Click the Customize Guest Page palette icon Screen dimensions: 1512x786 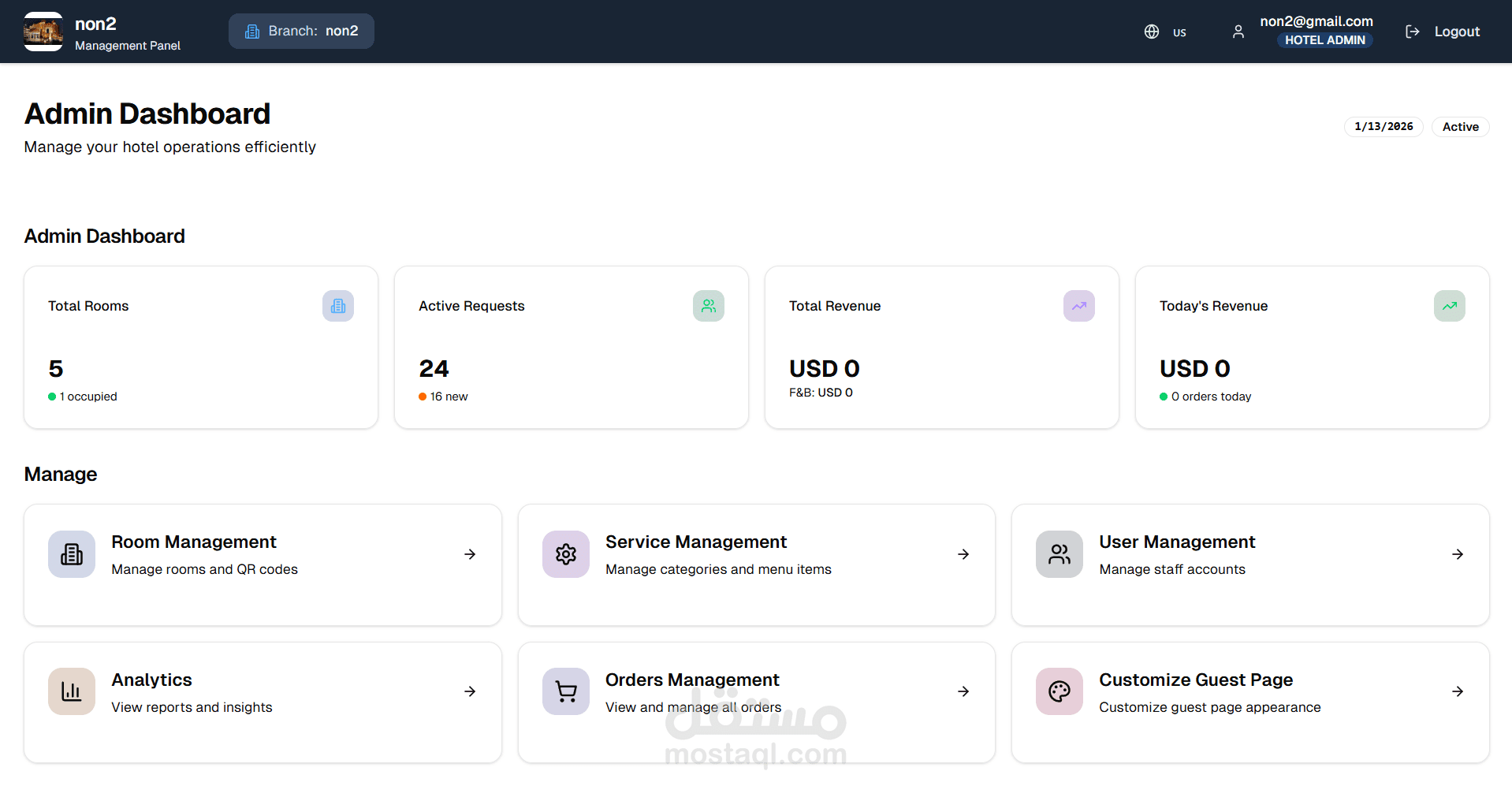click(1060, 691)
